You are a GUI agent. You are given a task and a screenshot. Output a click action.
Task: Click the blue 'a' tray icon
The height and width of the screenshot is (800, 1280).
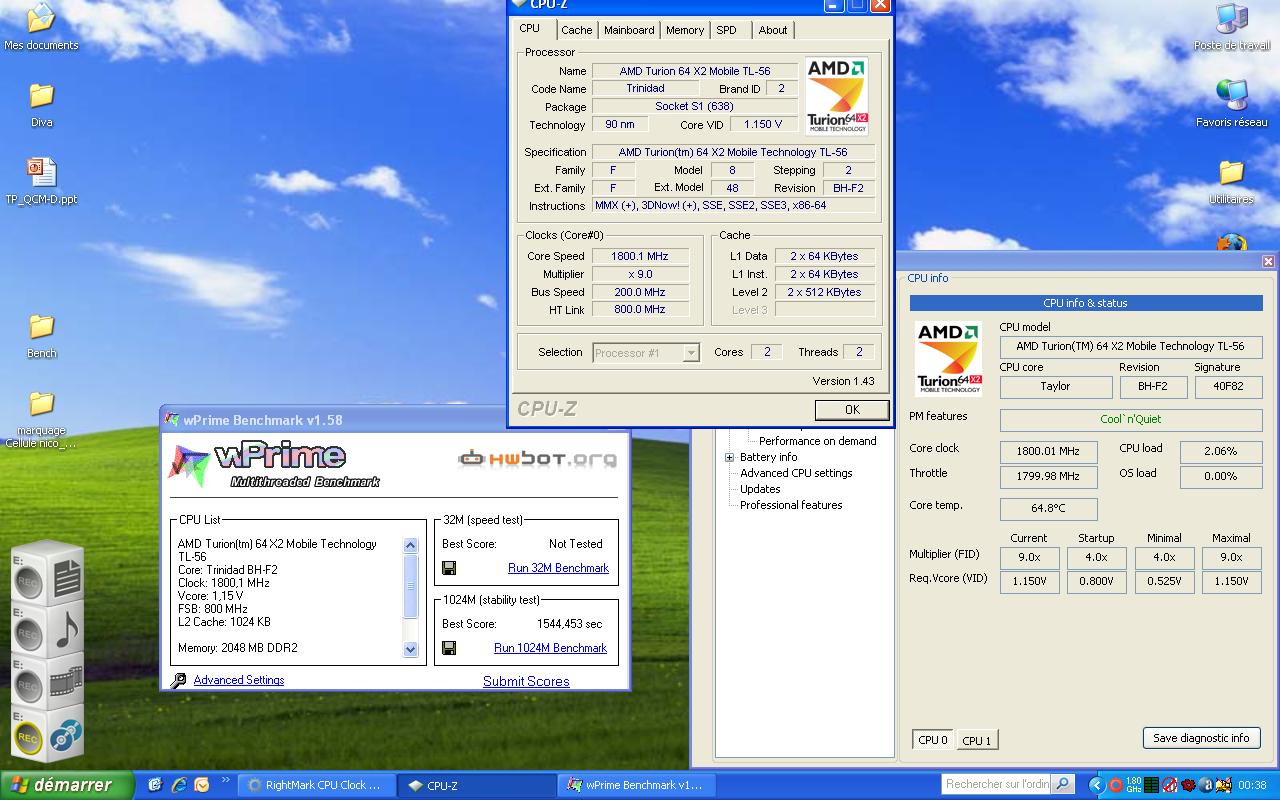[1206, 785]
